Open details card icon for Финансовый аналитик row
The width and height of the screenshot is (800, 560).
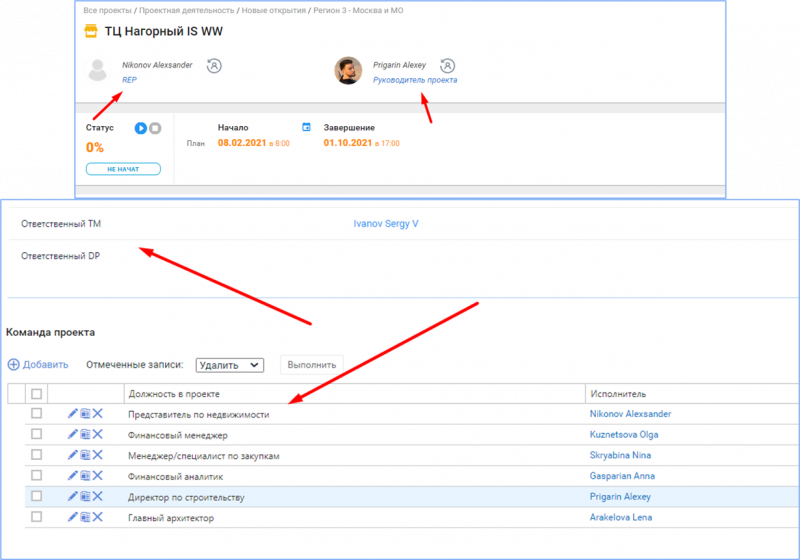pyautogui.click(x=85, y=476)
